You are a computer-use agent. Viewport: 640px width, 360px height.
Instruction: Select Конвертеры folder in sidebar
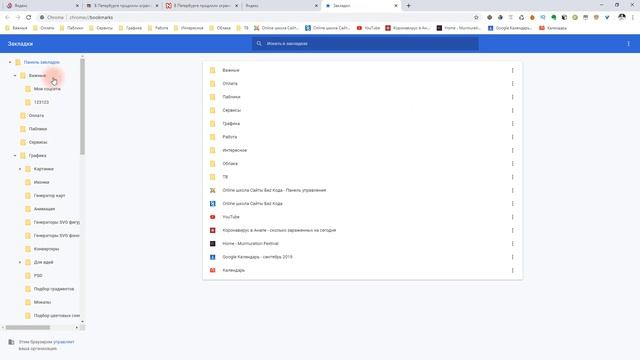pos(46,249)
